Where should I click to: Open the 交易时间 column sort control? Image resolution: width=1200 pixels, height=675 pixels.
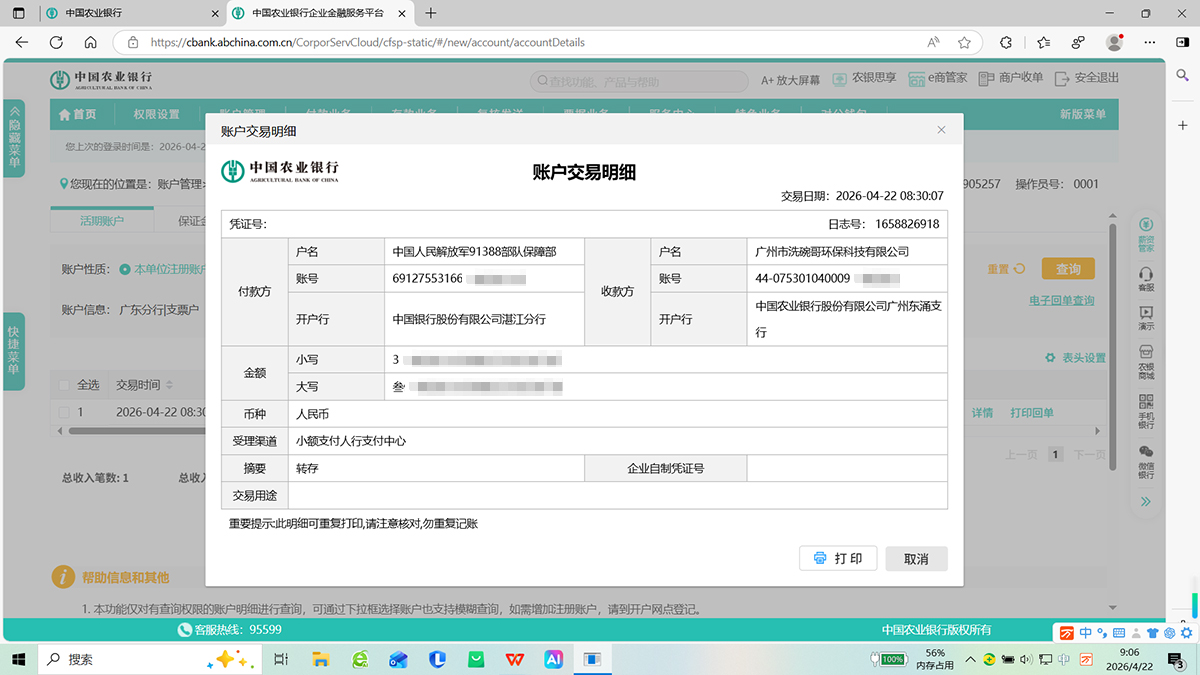[169, 385]
